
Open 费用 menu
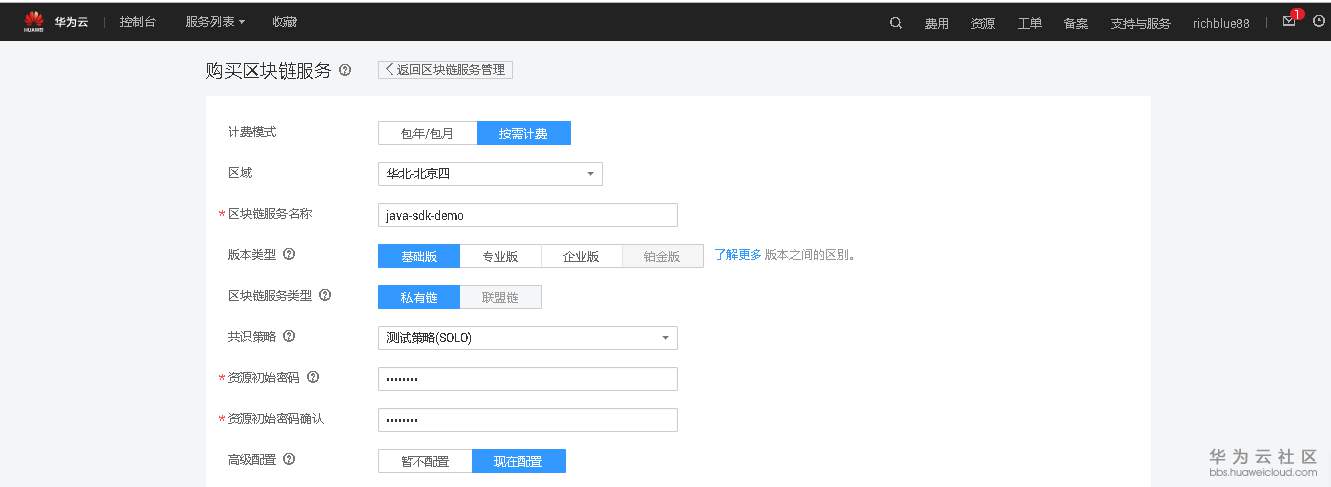pyautogui.click(x=936, y=23)
